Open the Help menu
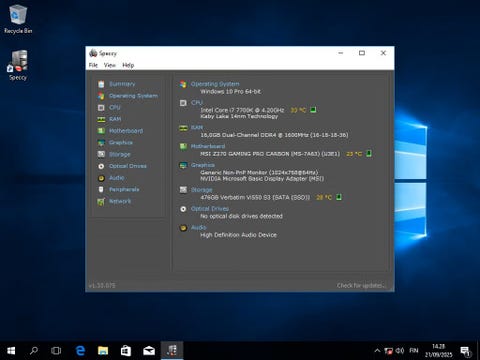Image resolution: width=480 pixels, height=360 pixels. point(128,65)
